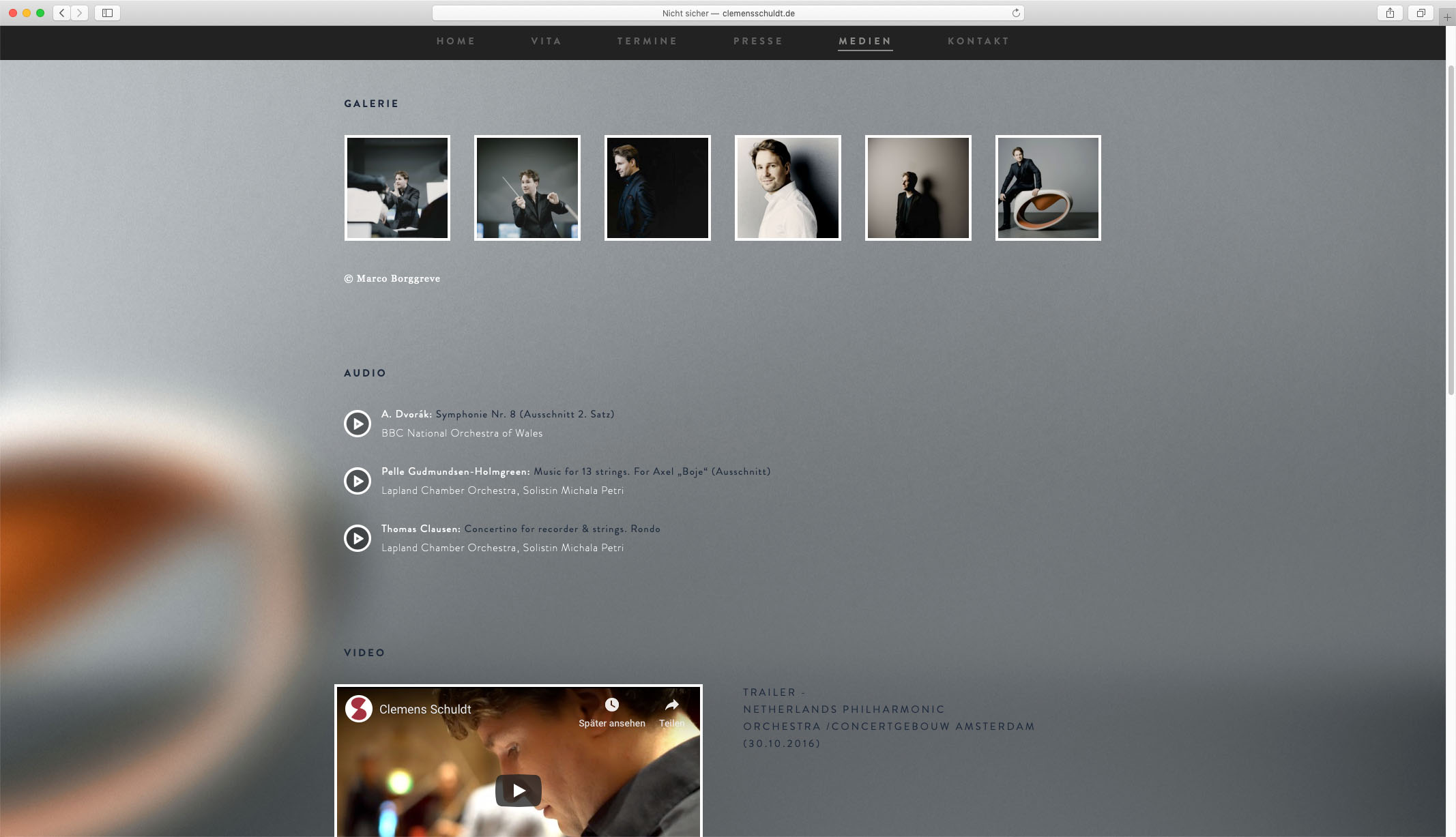Show all tabs overview
The height and width of the screenshot is (837, 1456).
coord(1421,13)
